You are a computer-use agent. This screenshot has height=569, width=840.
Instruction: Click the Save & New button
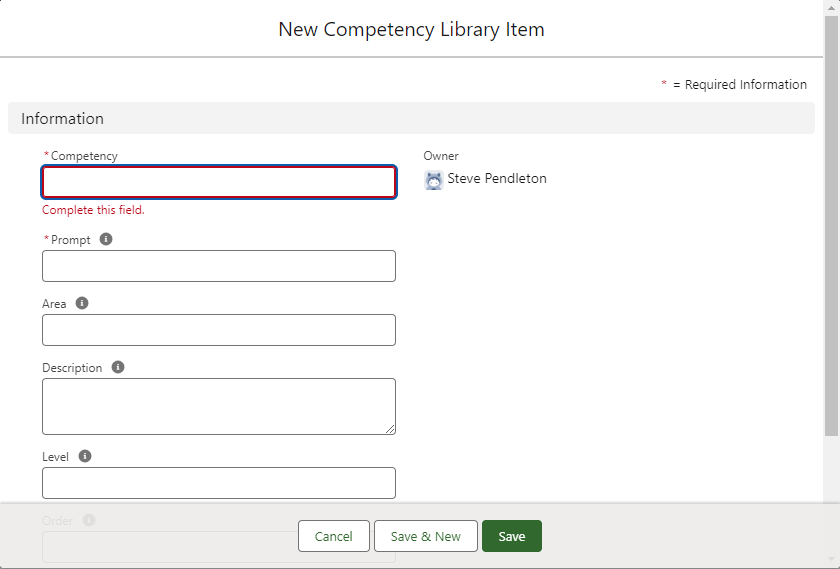tap(425, 536)
